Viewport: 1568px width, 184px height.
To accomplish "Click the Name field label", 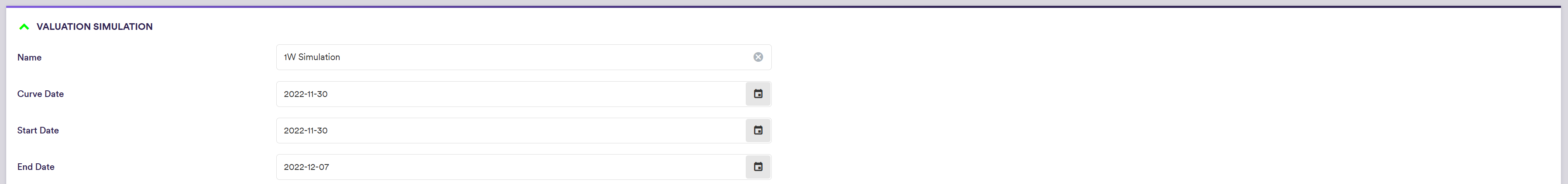I will tap(29, 57).
